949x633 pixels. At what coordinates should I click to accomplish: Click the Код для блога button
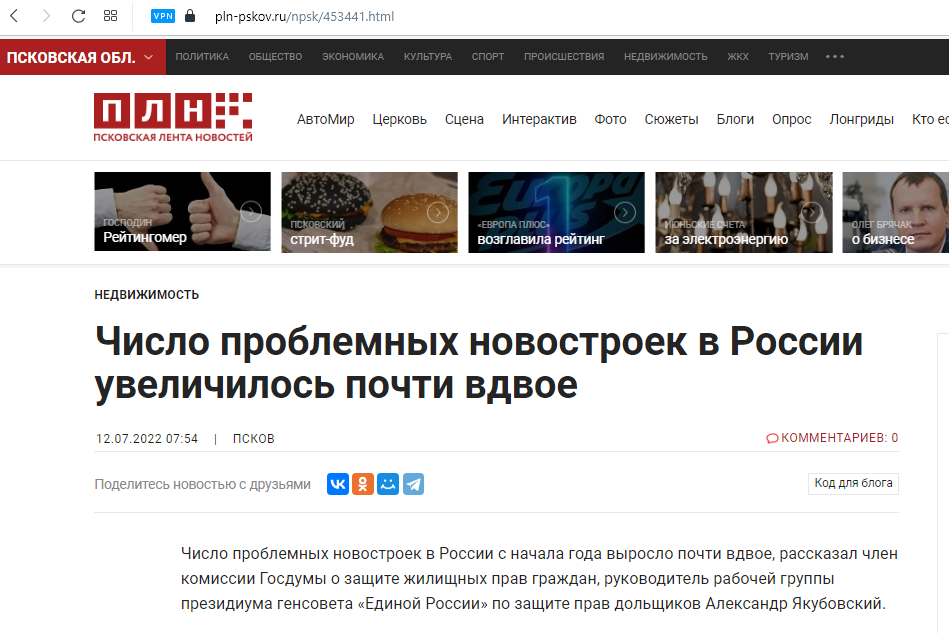853,483
